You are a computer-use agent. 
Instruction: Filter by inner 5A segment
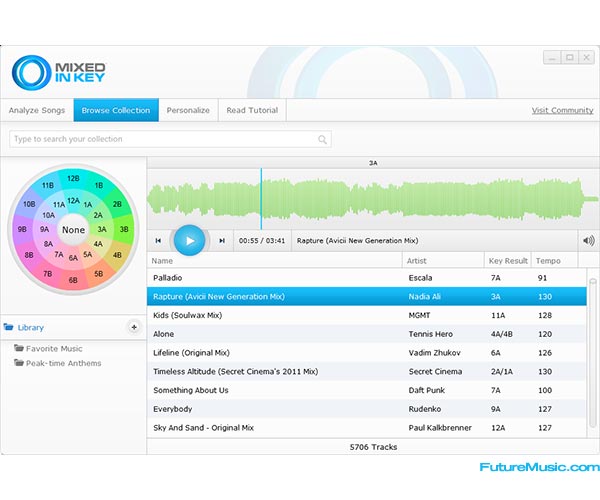pyautogui.click(x=88, y=254)
